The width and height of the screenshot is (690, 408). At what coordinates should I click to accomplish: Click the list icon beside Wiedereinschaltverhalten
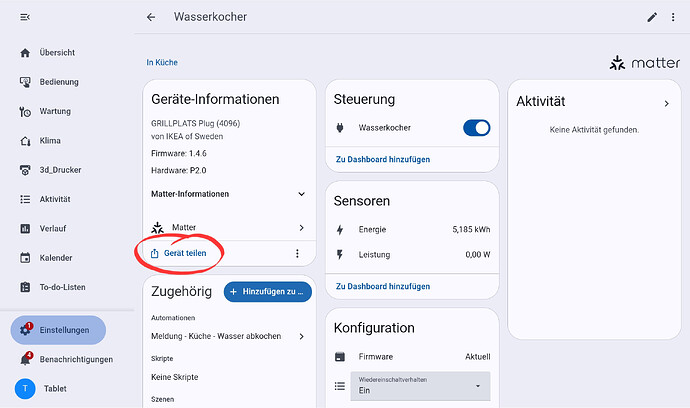[340, 386]
